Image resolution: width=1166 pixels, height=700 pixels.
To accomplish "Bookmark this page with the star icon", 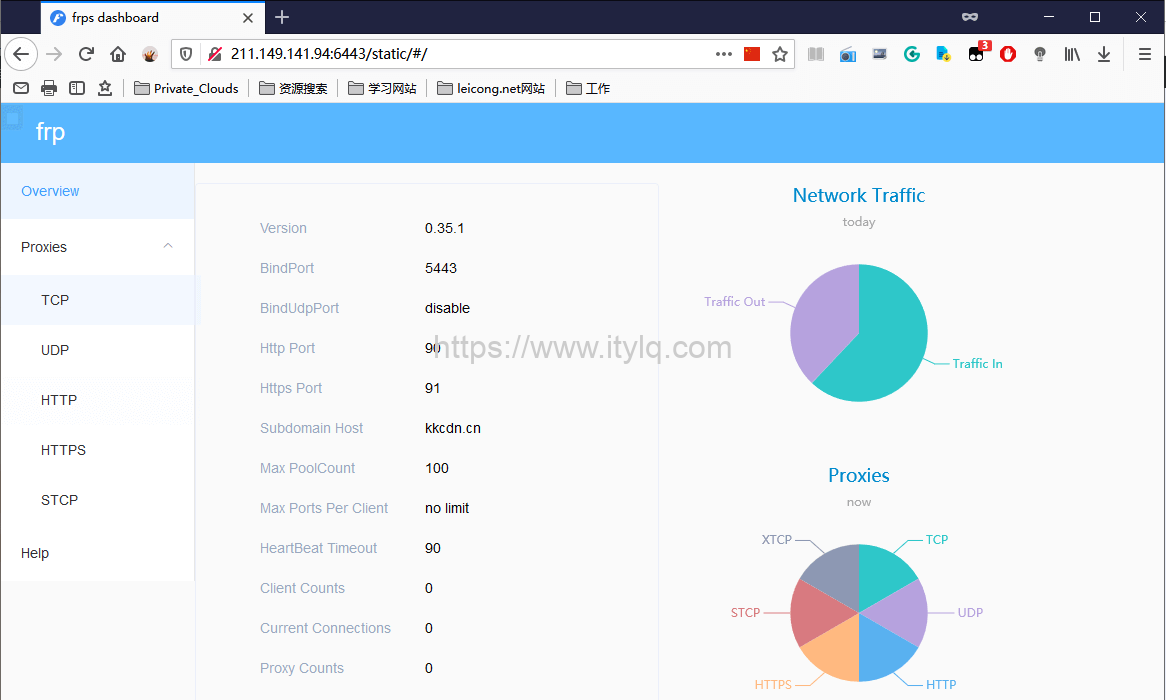I will 780,54.
